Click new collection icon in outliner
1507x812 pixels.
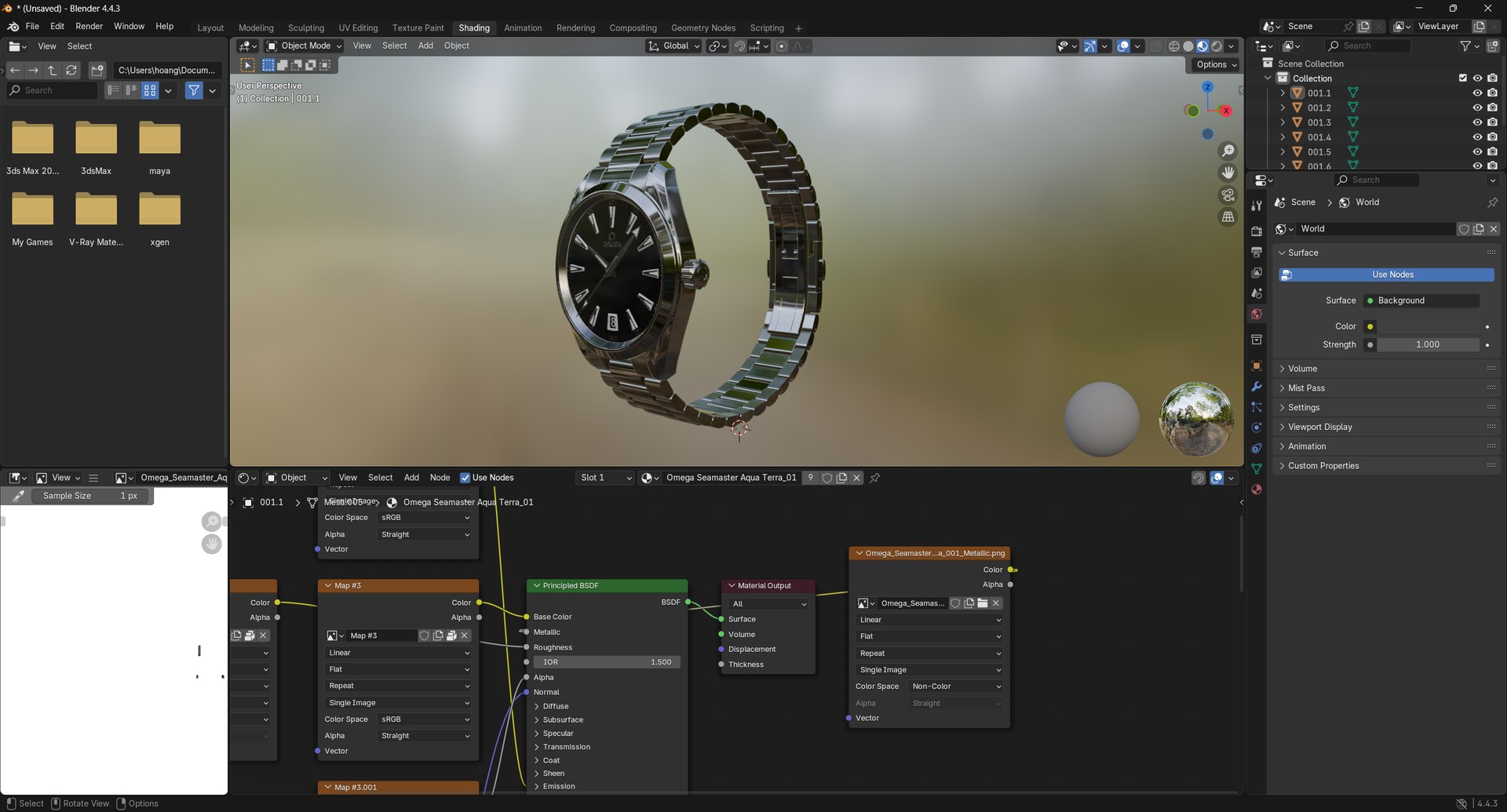click(1493, 46)
